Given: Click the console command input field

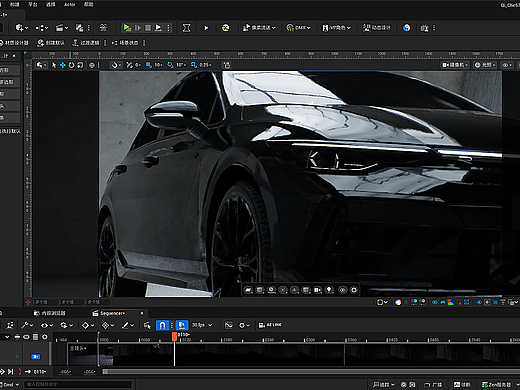Looking at the screenshot, I should tap(78, 384).
